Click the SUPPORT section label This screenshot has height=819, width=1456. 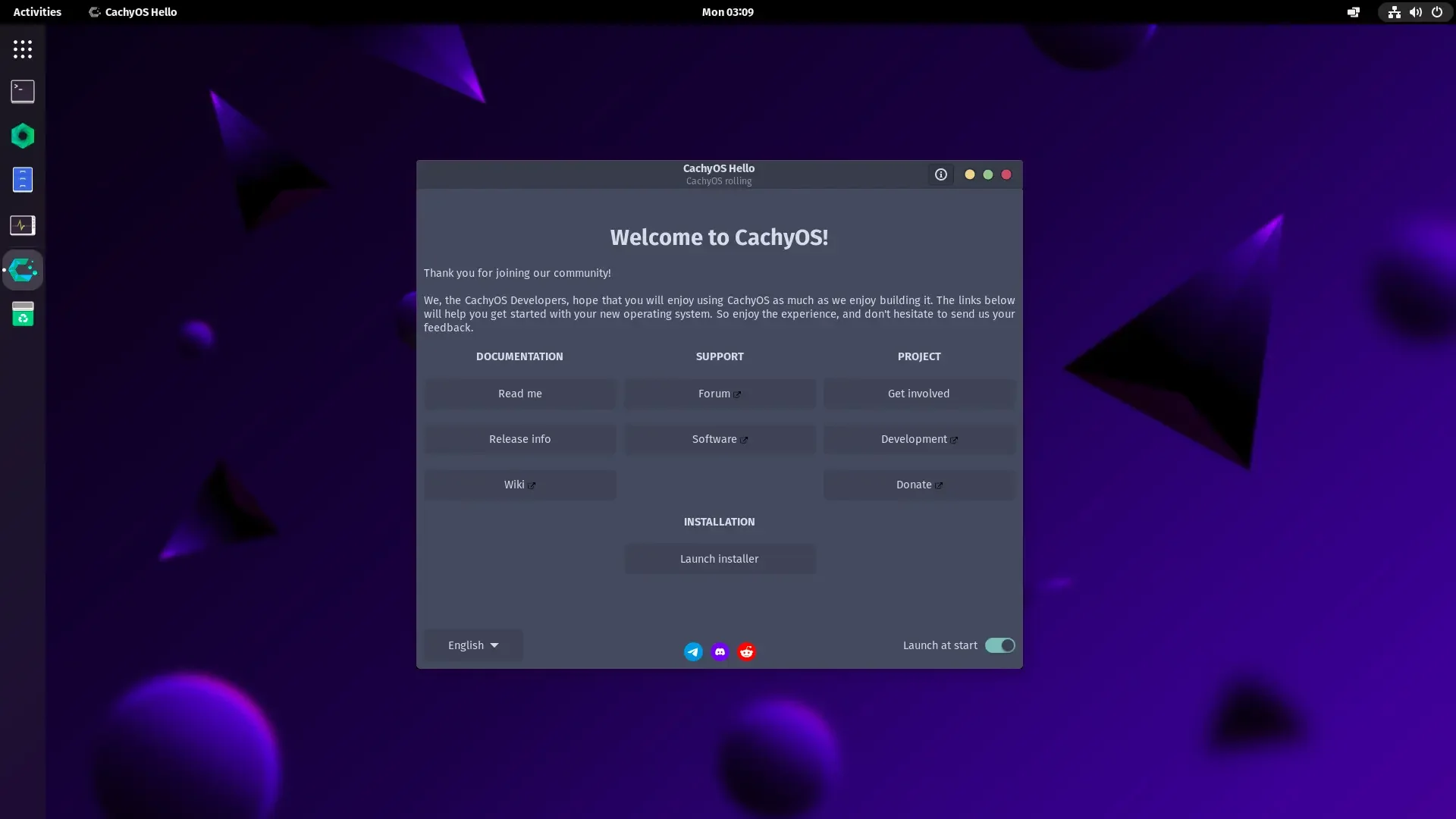[x=720, y=356]
